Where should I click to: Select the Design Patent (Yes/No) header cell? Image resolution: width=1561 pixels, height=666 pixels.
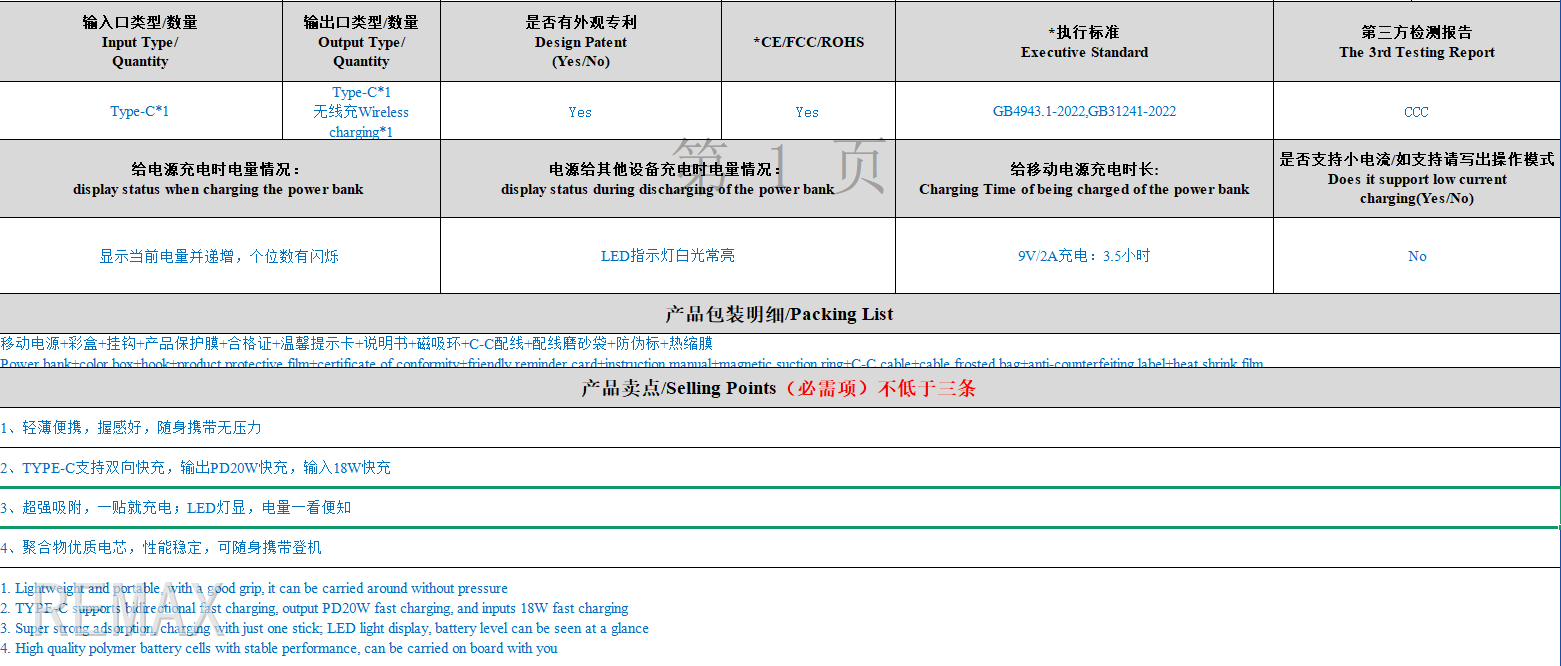580,42
